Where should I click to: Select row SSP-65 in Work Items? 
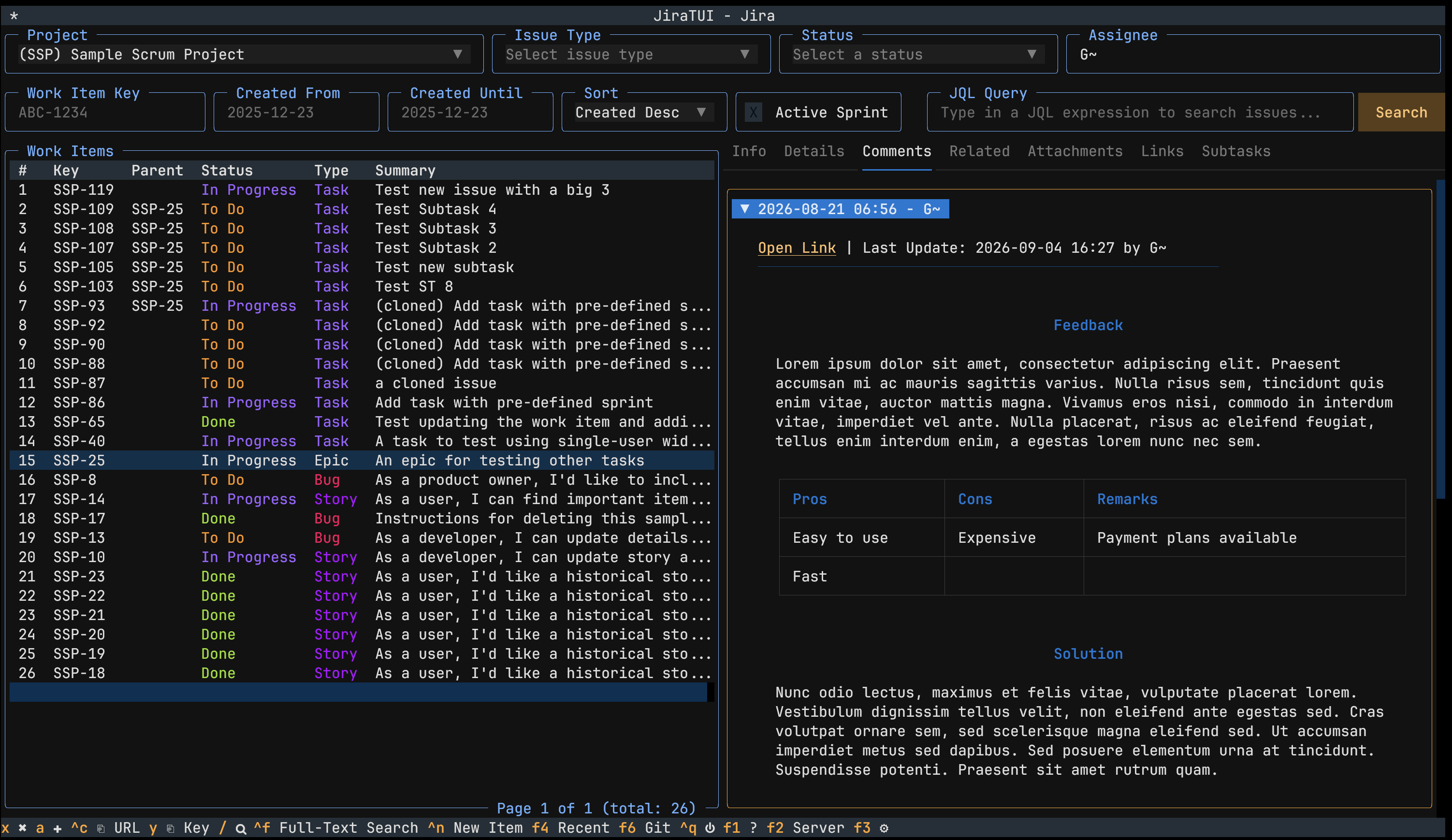coord(362,422)
